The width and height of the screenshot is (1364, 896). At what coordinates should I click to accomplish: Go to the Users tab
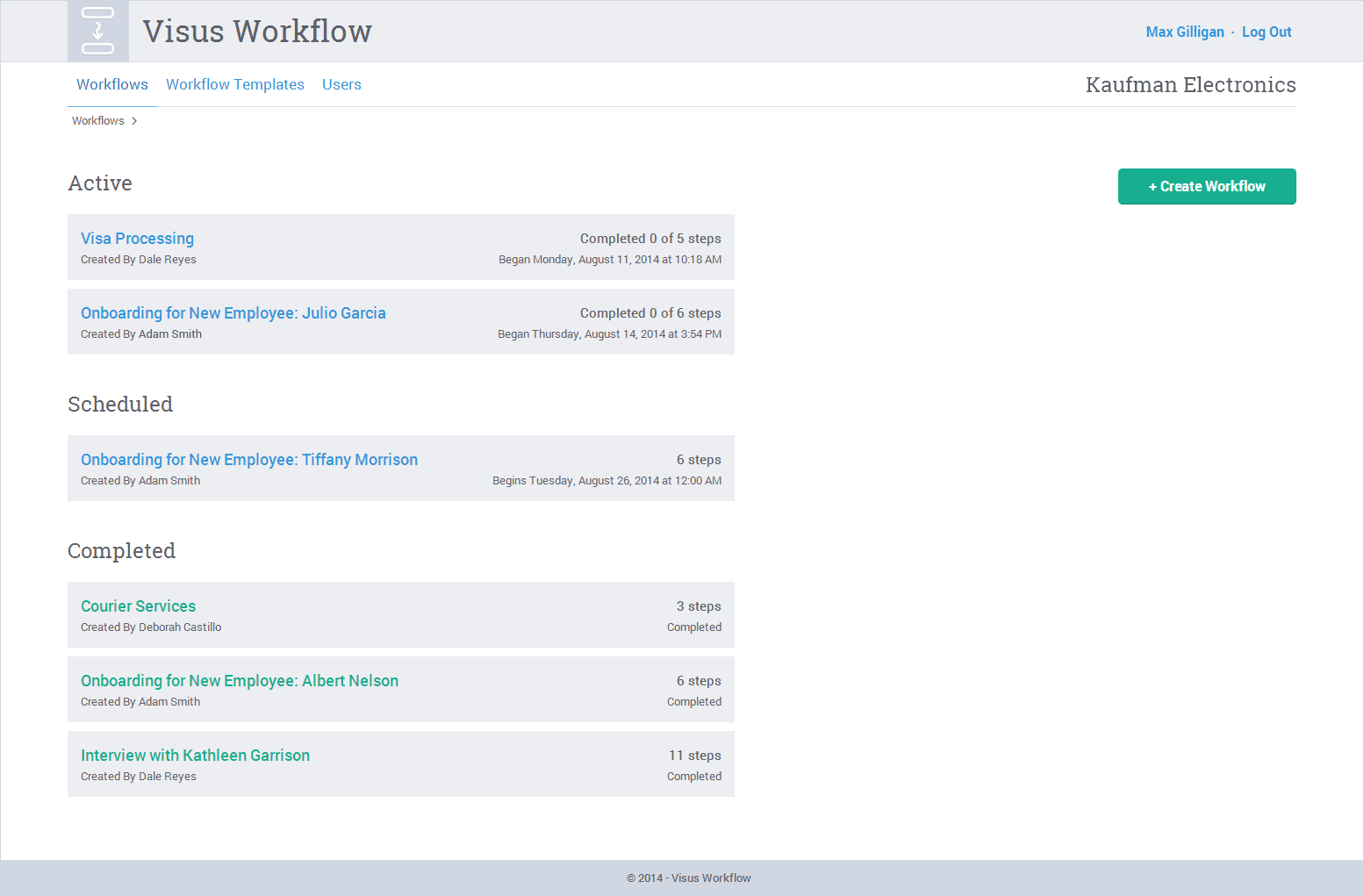pos(341,84)
